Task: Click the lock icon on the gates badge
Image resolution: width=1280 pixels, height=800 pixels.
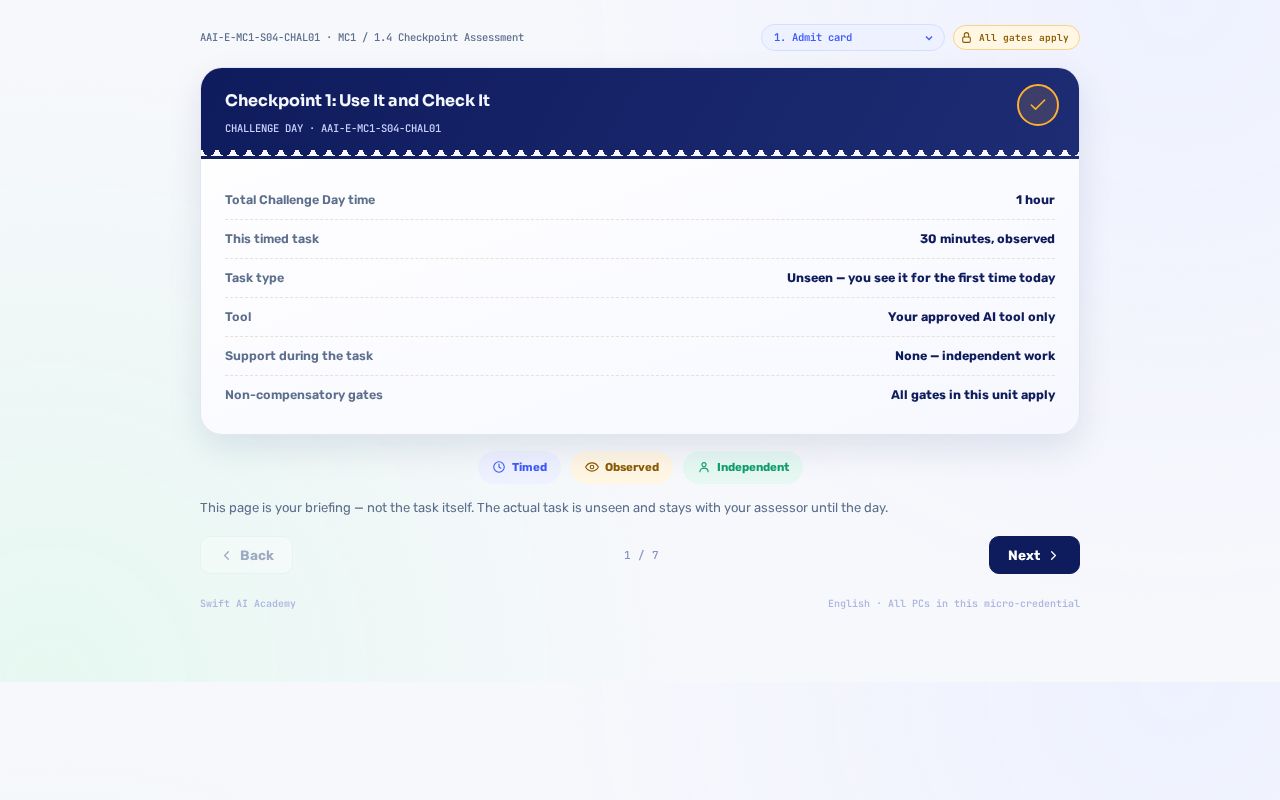Action: tap(966, 38)
